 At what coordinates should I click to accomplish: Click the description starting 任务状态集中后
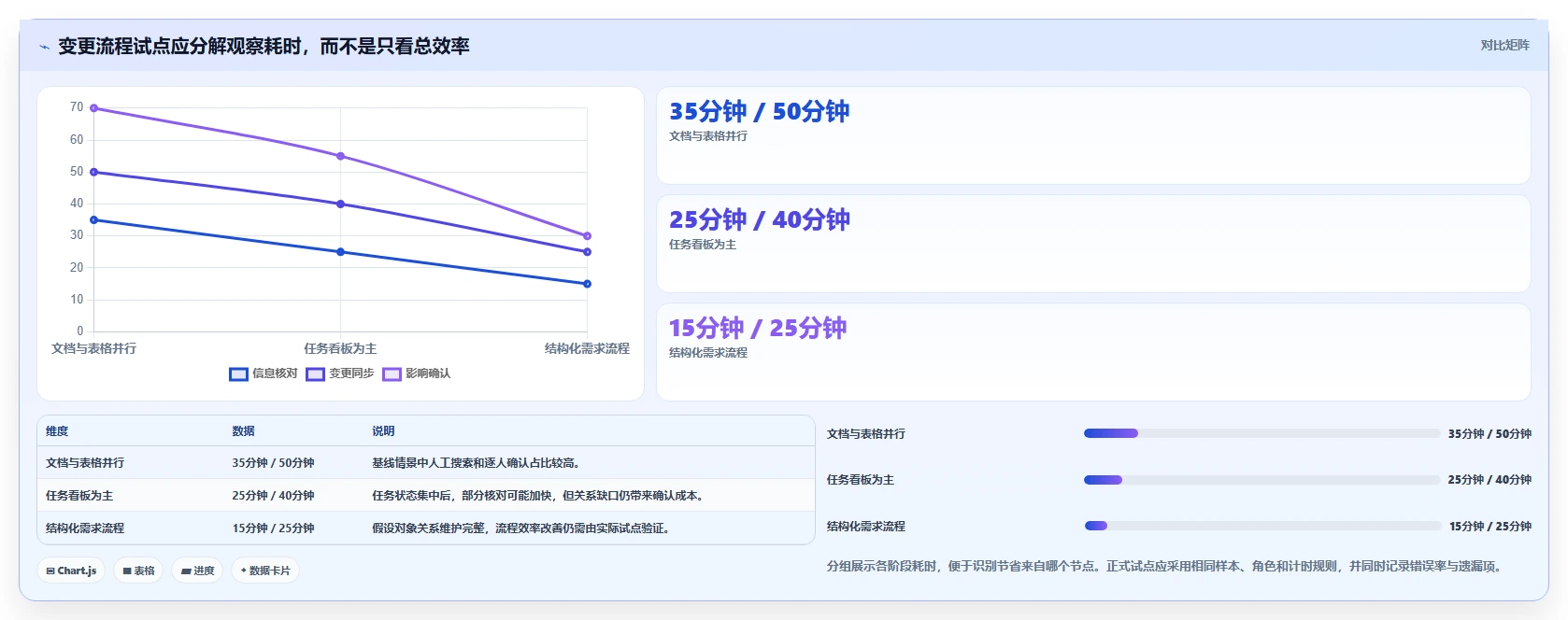point(539,496)
